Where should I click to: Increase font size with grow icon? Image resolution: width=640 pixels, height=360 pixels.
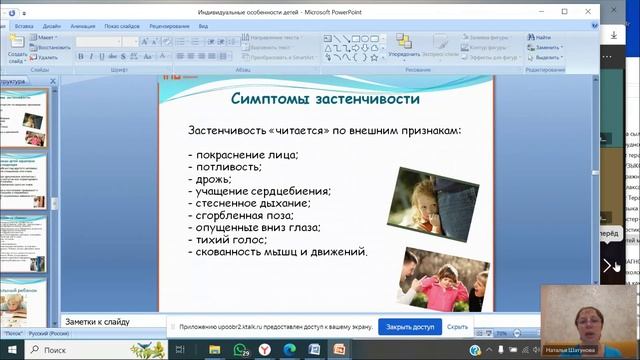click(x=144, y=42)
